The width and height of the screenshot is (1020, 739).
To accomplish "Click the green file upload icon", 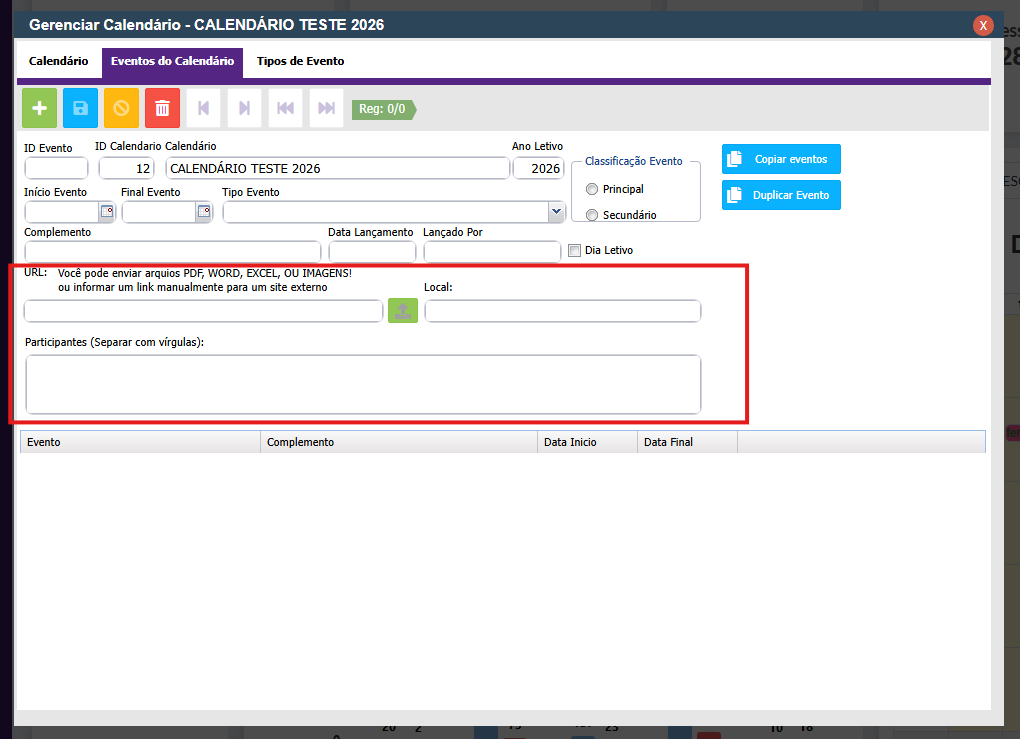I will (403, 311).
